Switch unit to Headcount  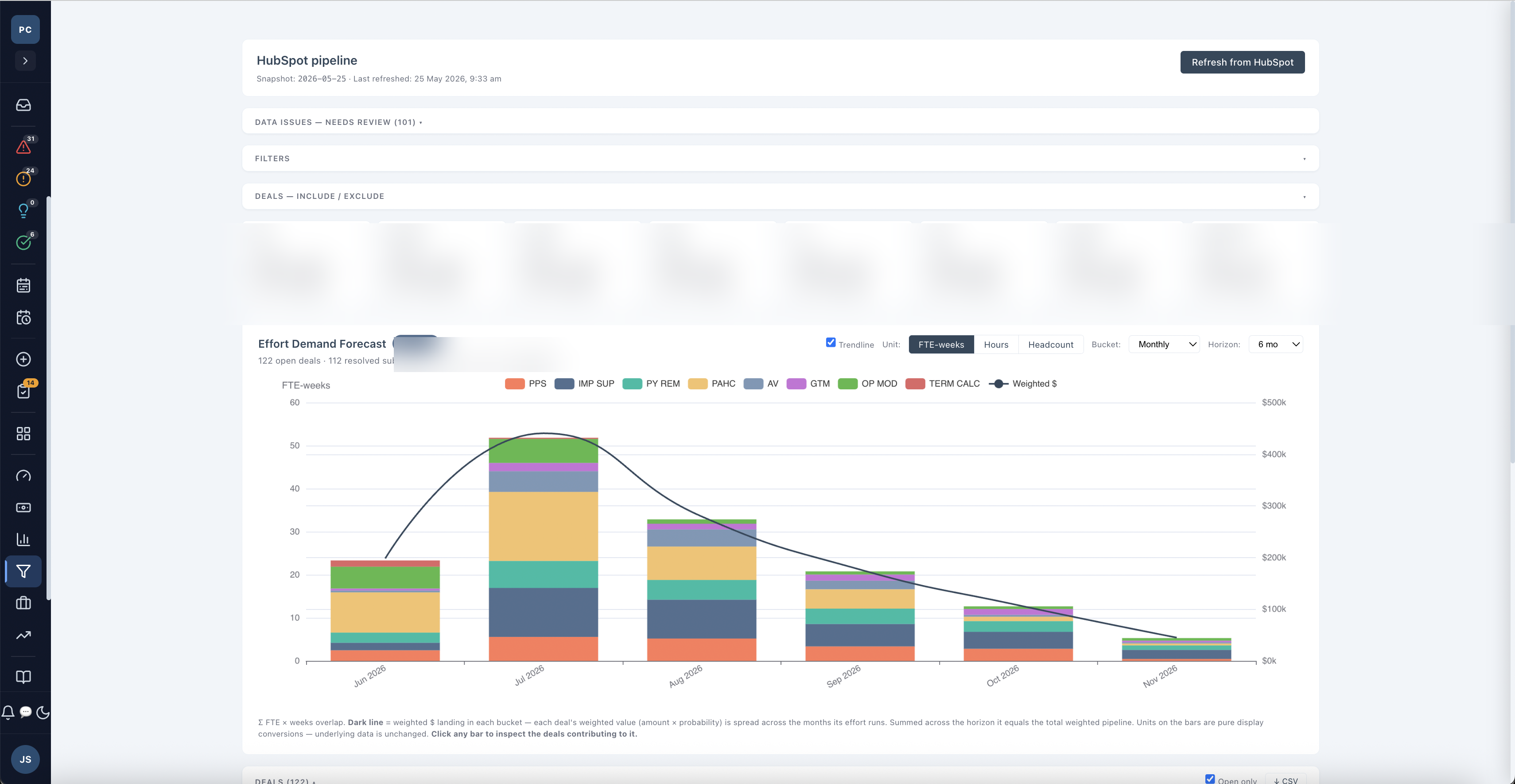point(1050,345)
